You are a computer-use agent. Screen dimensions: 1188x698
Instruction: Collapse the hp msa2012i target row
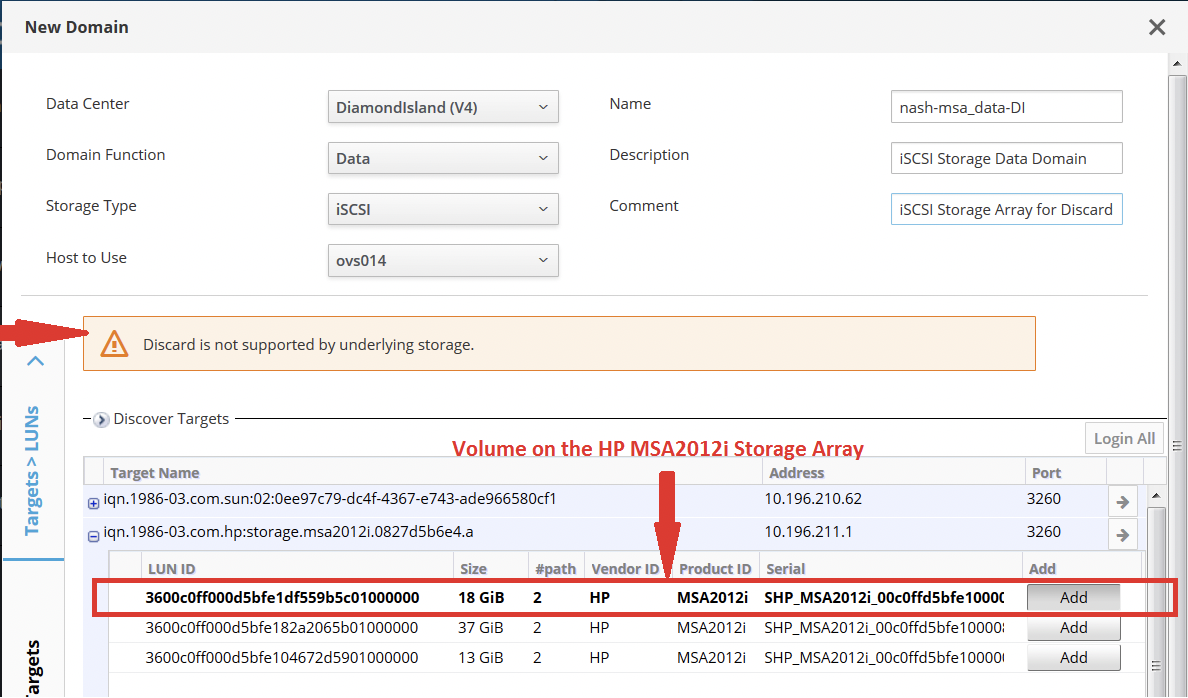pyautogui.click(x=94, y=536)
